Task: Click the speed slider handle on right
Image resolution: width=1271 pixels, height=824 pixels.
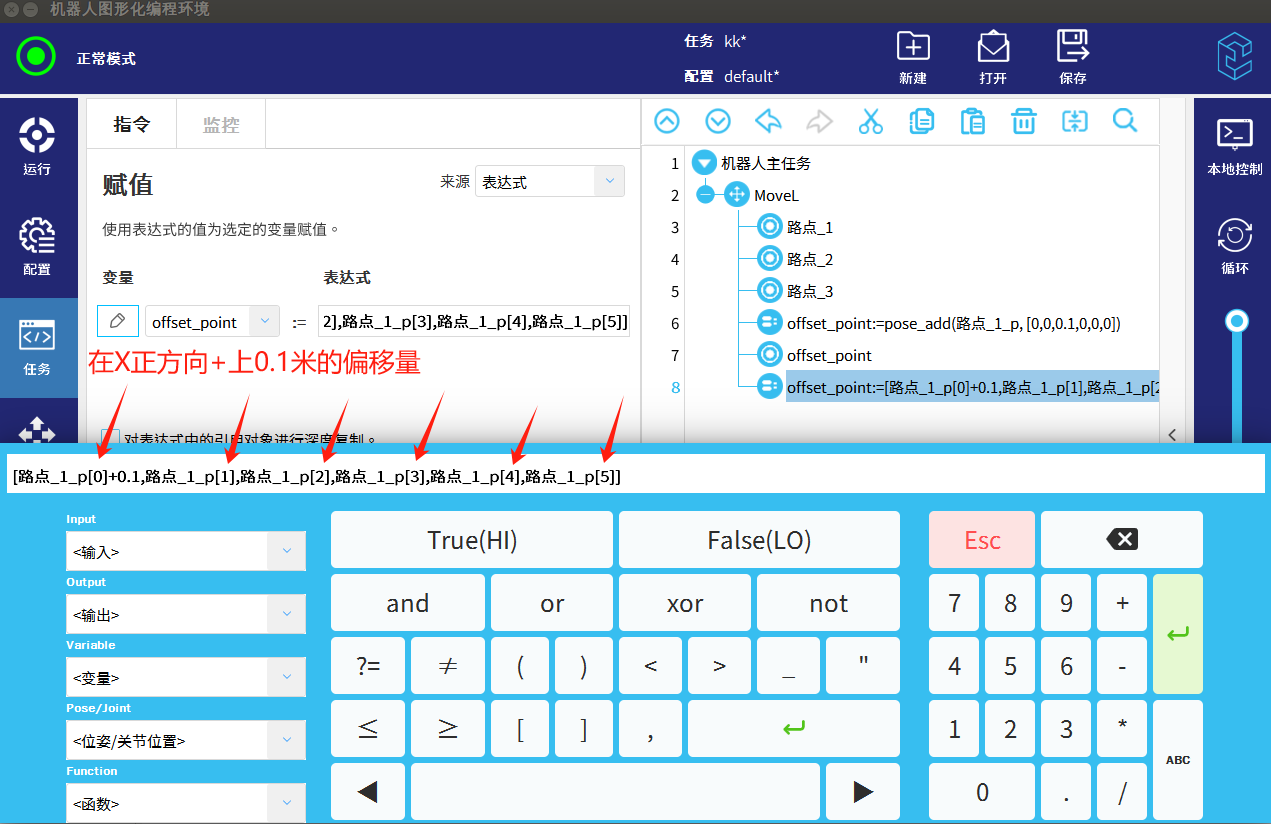Action: coord(1237,321)
